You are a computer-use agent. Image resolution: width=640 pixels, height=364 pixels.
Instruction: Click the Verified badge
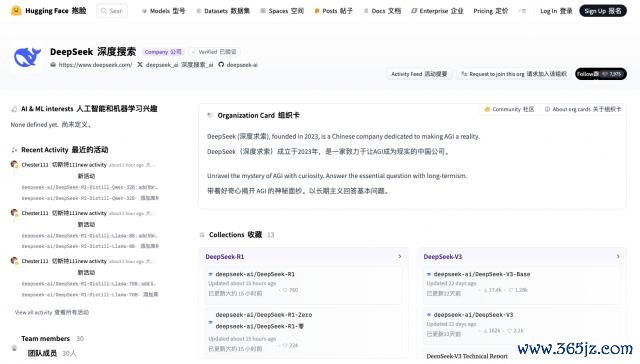tap(214, 52)
